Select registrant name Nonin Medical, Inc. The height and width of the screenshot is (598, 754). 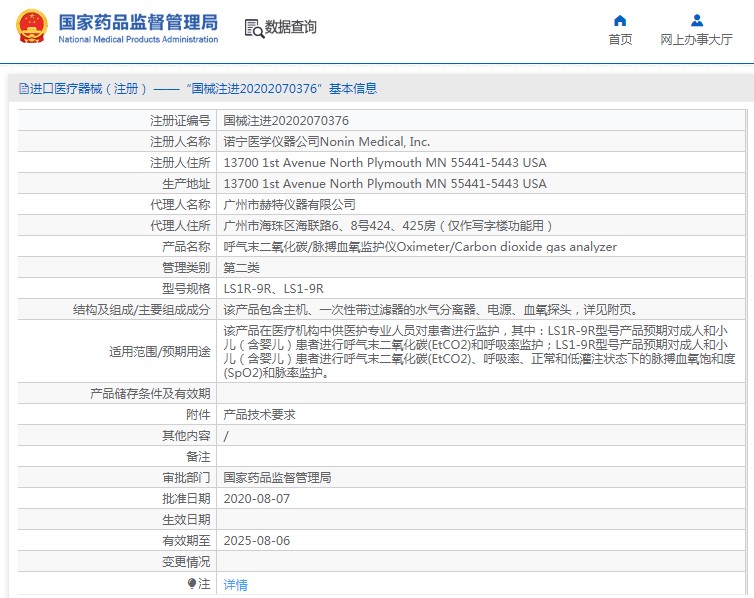point(327,142)
